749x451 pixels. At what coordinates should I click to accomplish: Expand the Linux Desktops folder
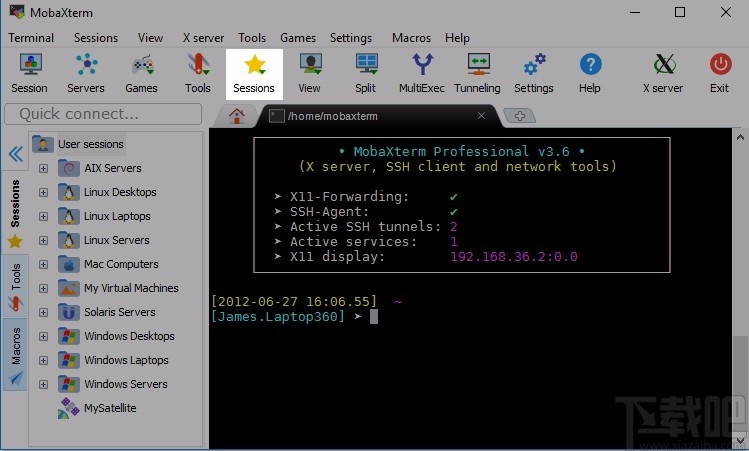43,193
